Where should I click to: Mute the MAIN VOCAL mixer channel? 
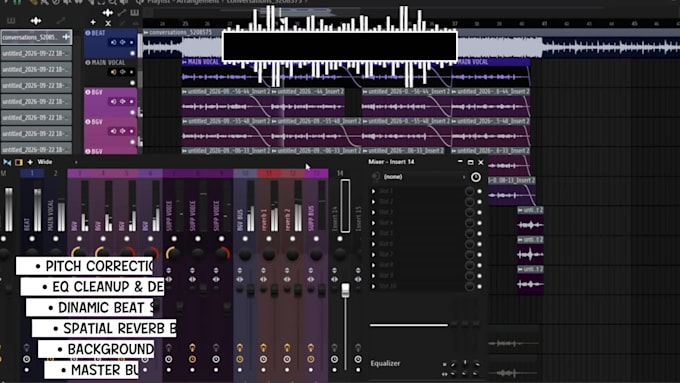pyautogui.click(x=56, y=239)
